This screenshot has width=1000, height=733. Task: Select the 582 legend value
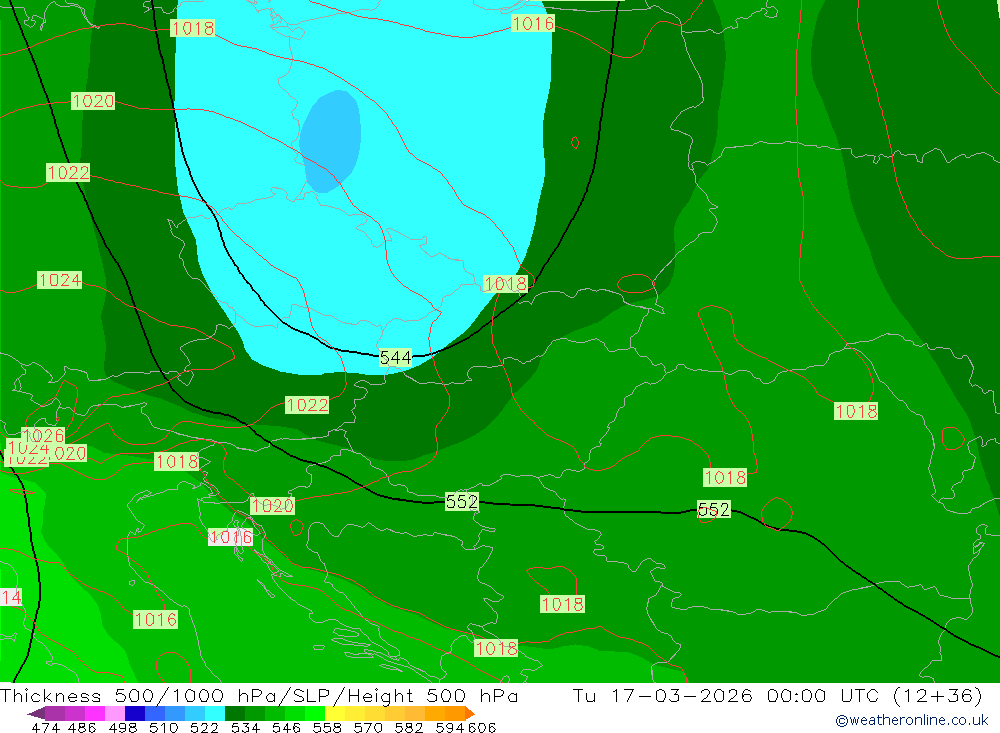point(408,727)
